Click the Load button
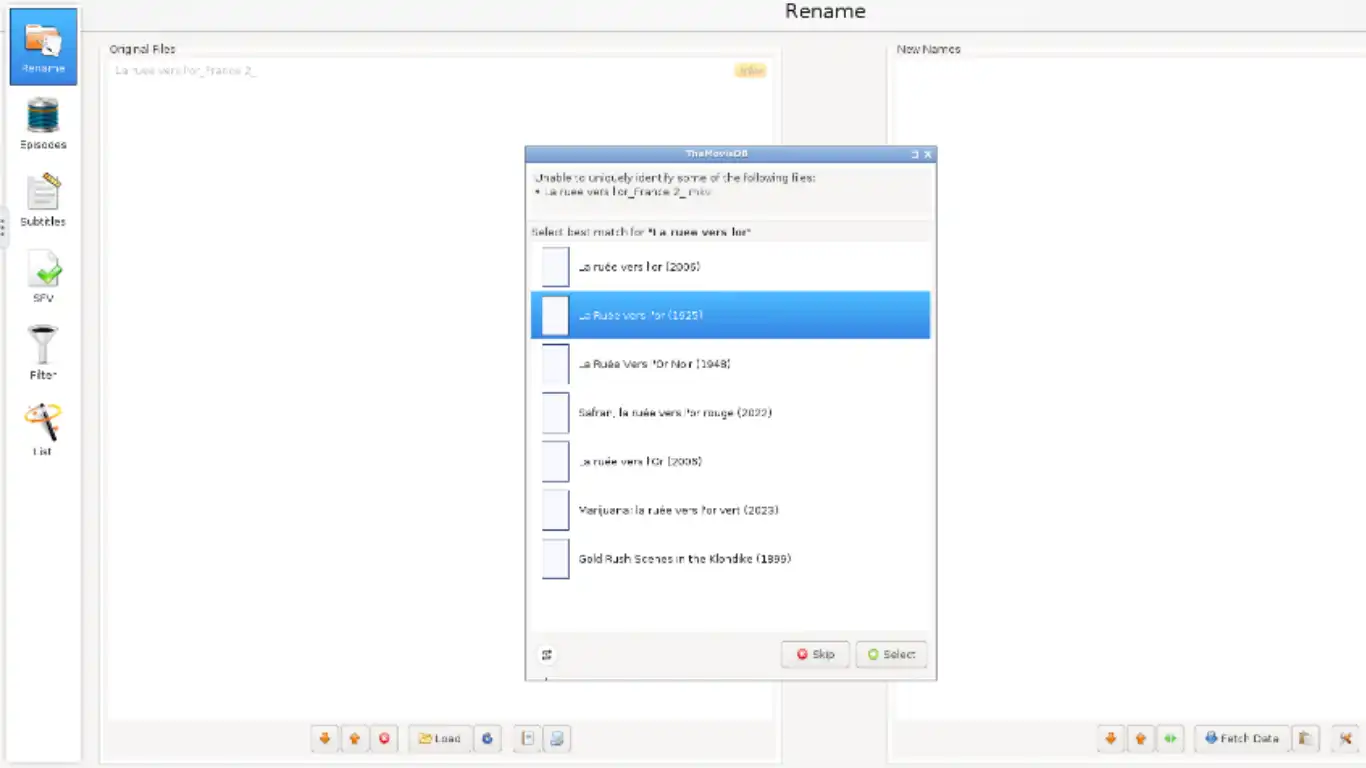1366x768 pixels. coord(439,739)
